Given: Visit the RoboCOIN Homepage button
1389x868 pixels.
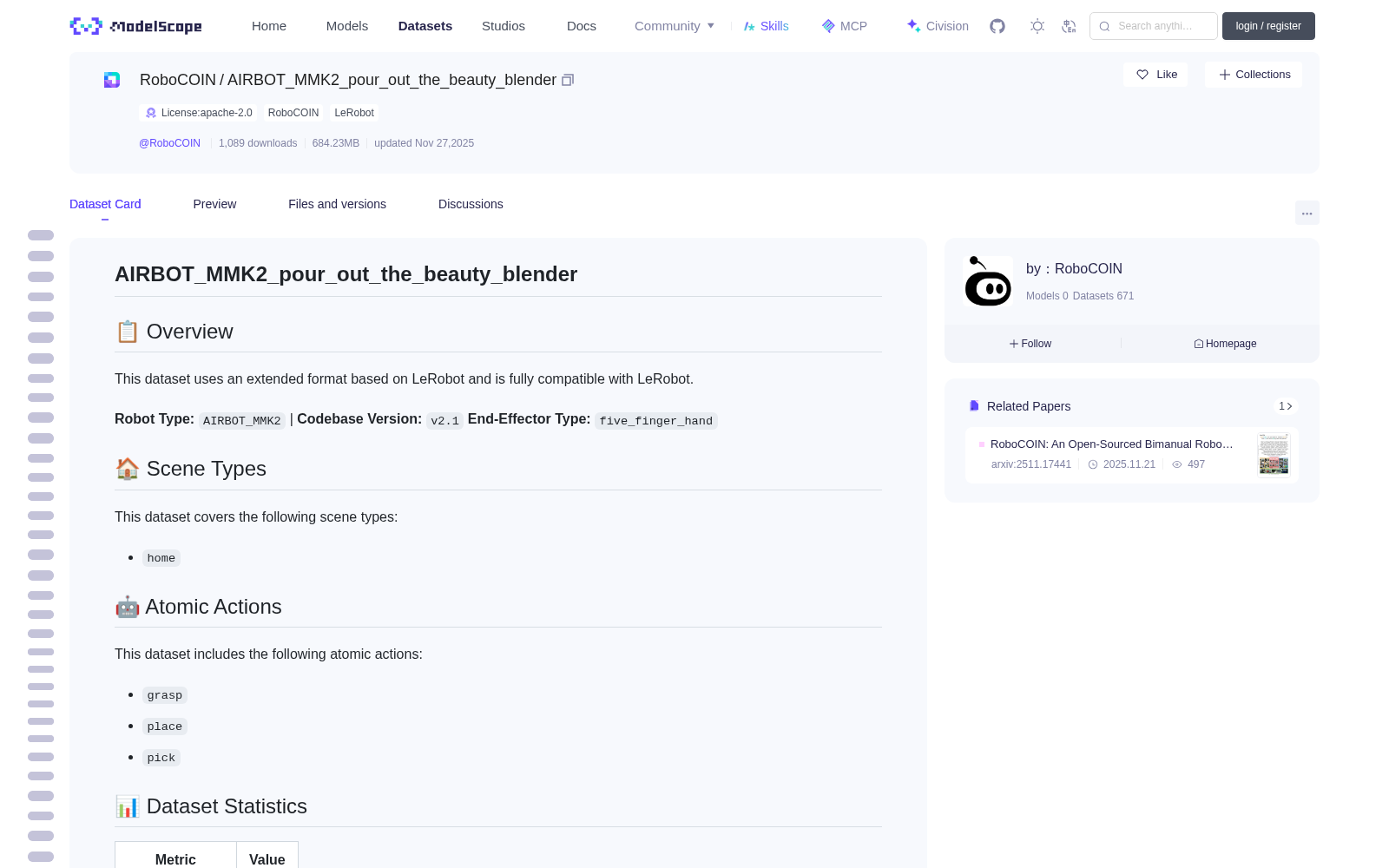Looking at the screenshot, I should pos(1225,344).
